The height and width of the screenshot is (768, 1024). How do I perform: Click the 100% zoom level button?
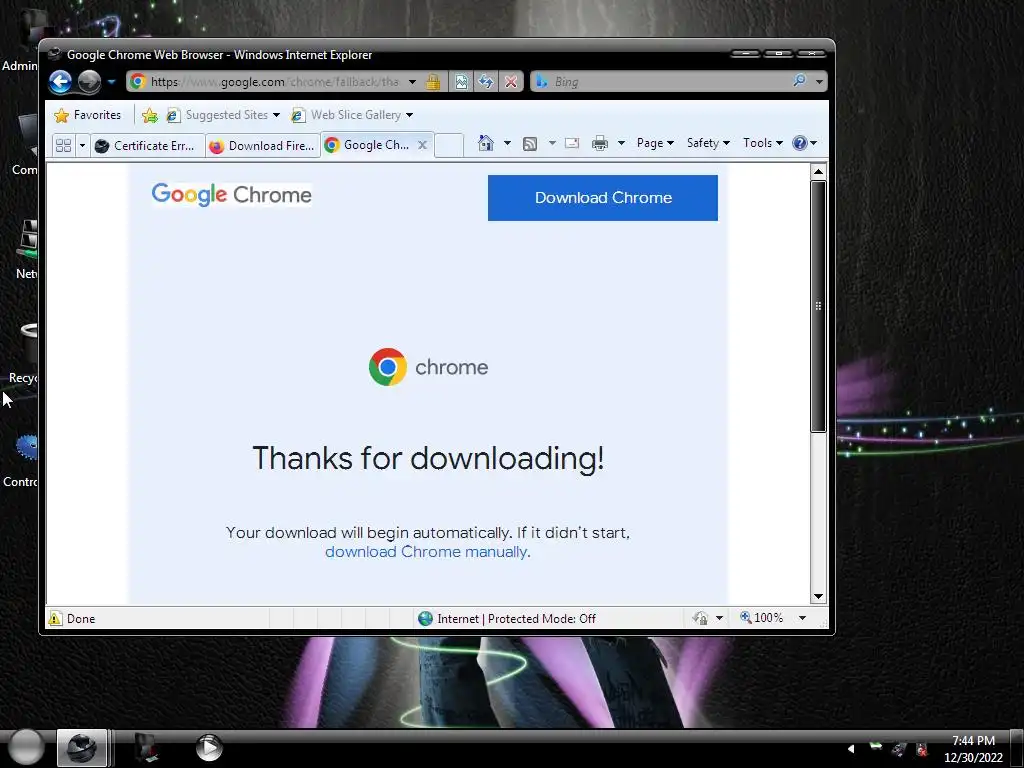761,618
